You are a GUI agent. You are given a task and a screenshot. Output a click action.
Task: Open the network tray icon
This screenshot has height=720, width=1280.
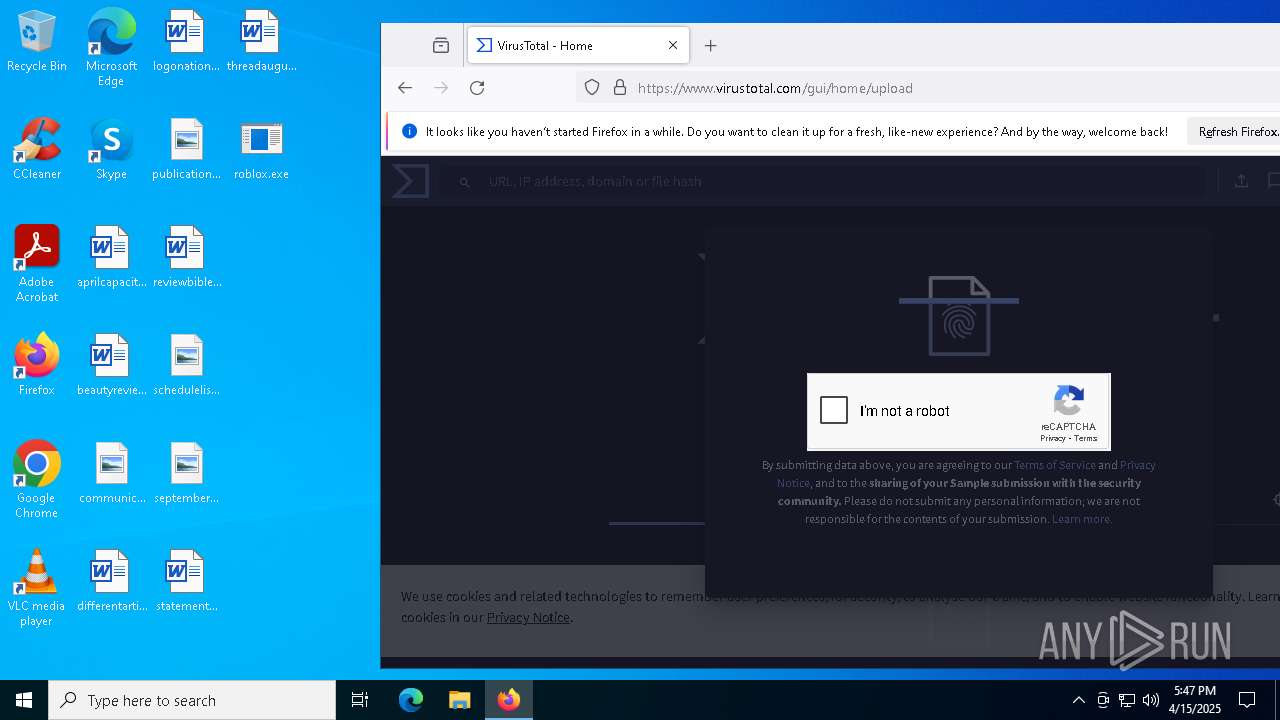coord(1127,700)
